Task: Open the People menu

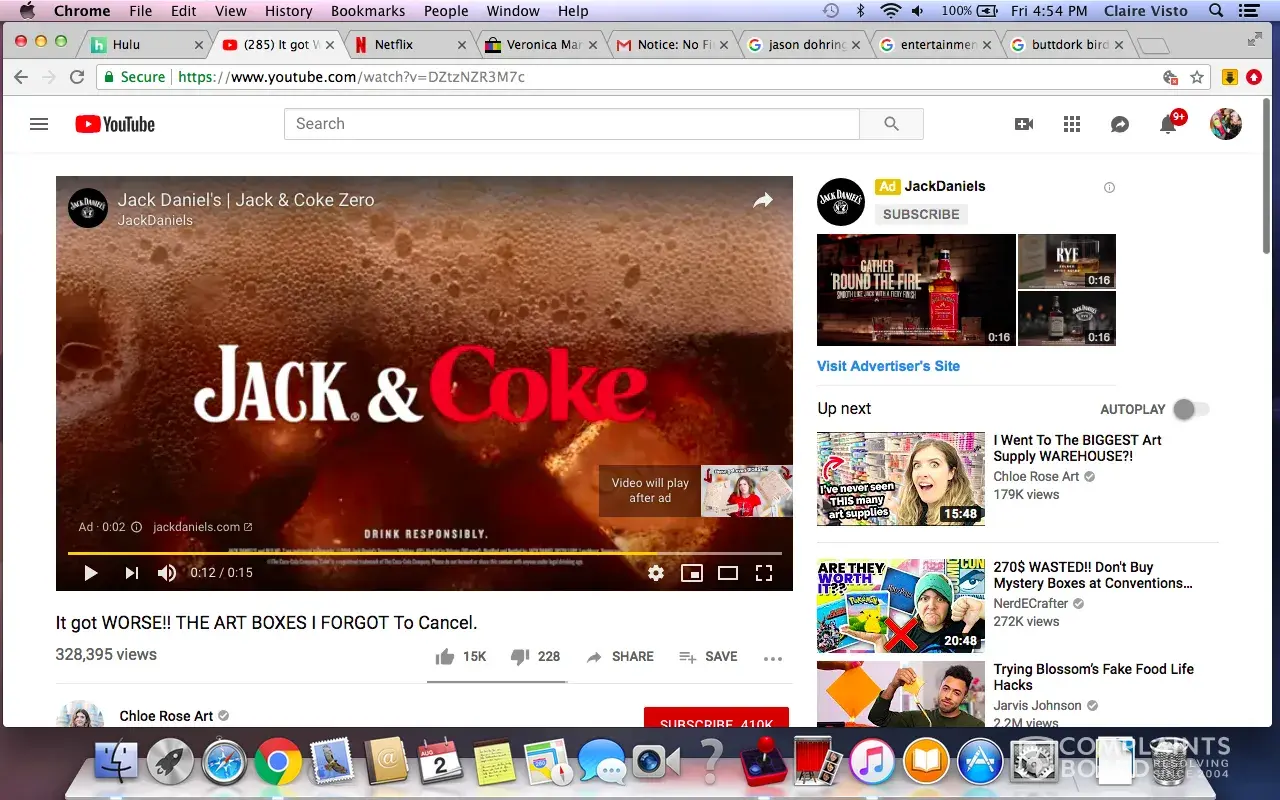Action: pos(446,11)
